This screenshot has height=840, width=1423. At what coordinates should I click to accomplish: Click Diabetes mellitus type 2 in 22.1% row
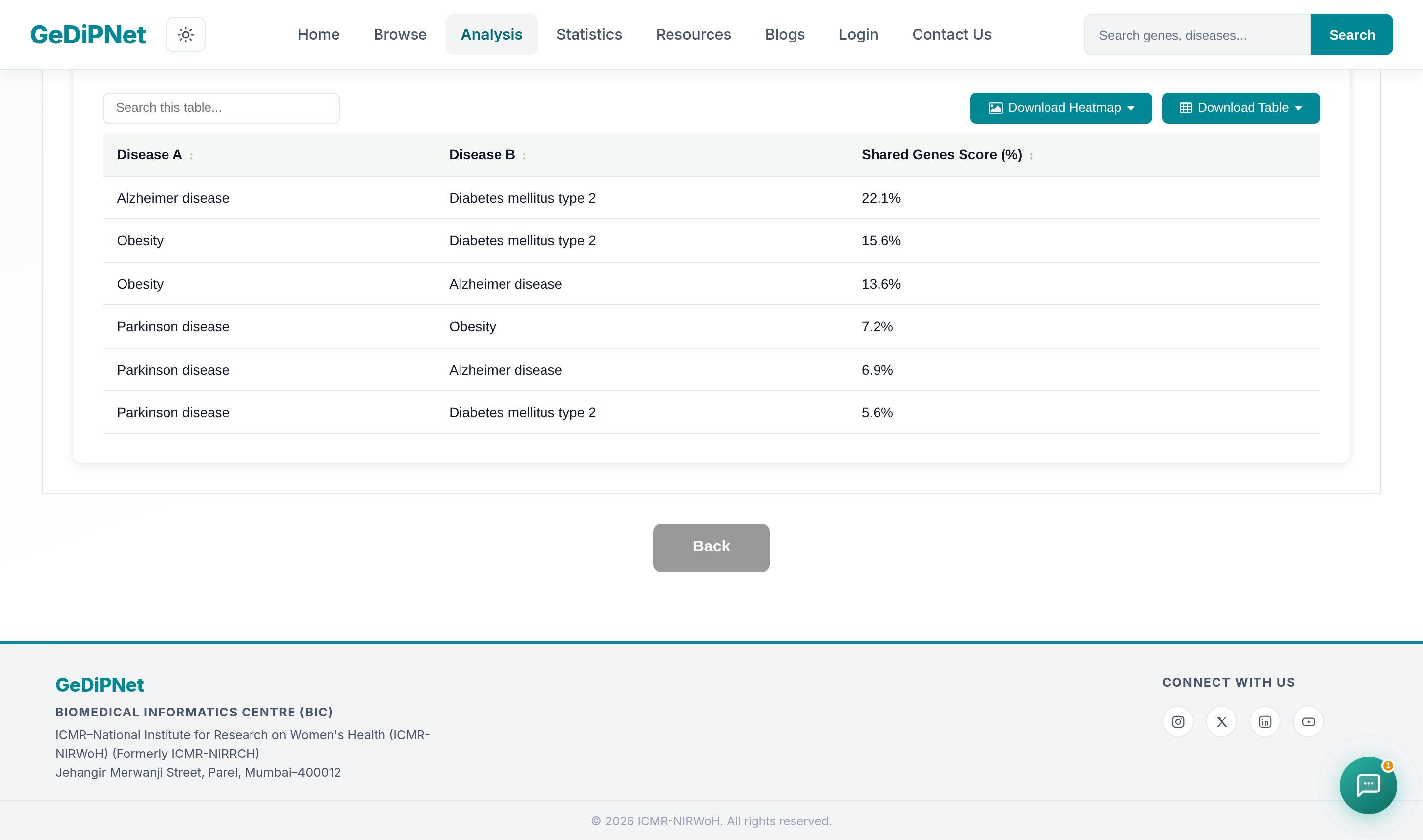tap(522, 198)
